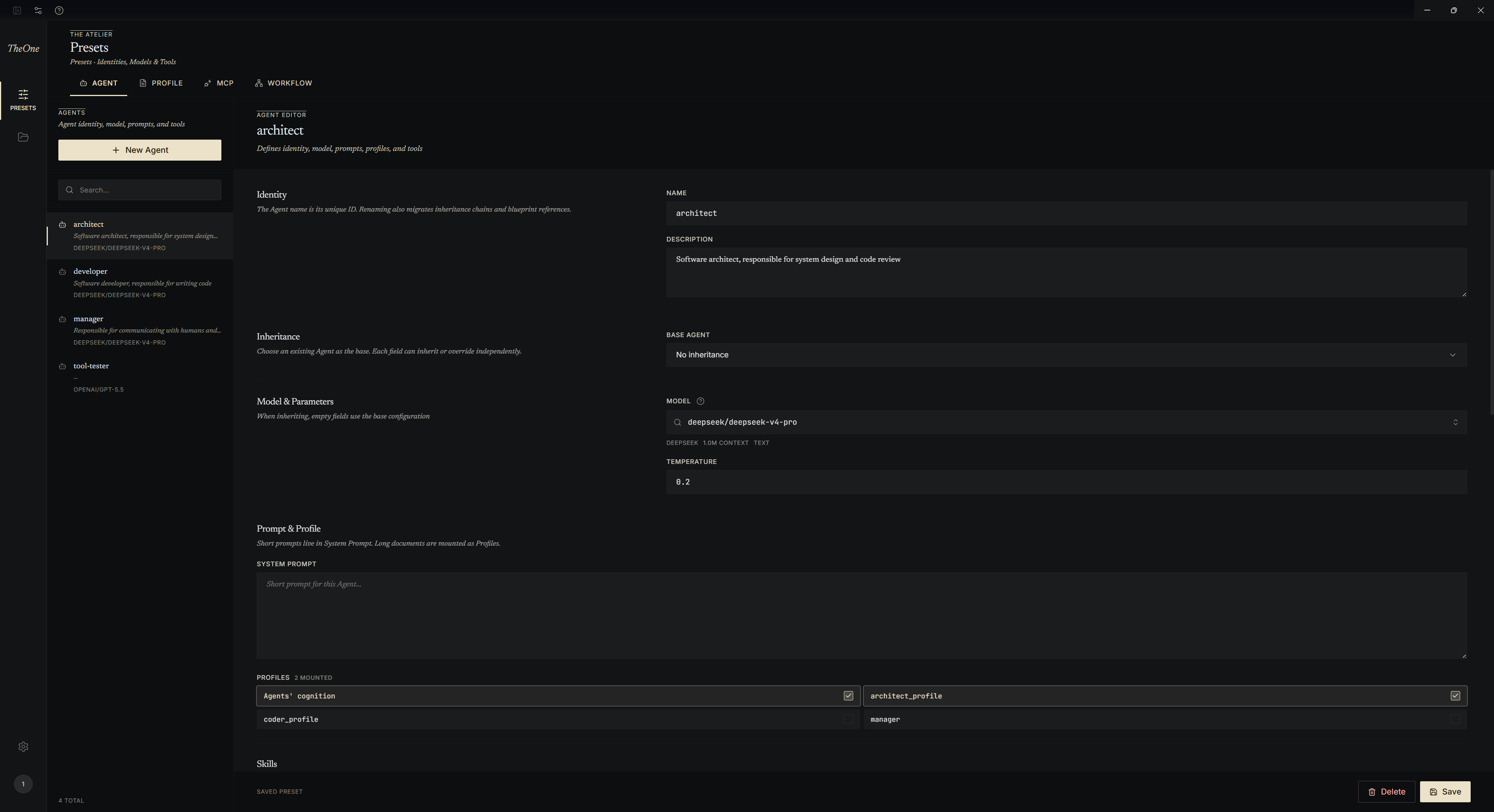Click the 'Prompt & Profile' section heading
The image size is (1494, 812).
point(289,529)
